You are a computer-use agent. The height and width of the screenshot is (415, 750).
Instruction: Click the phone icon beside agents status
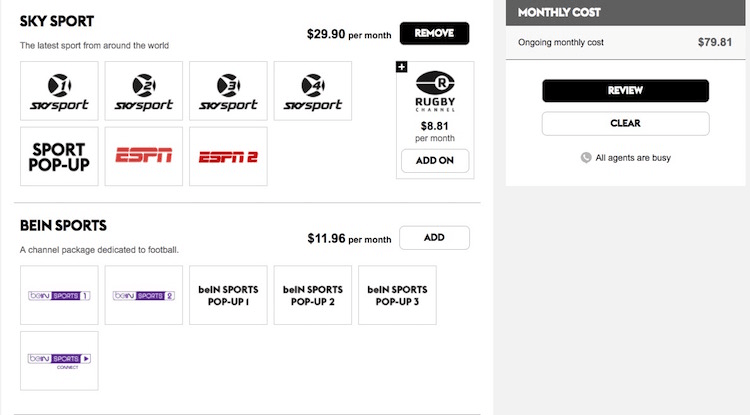click(586, 157)
